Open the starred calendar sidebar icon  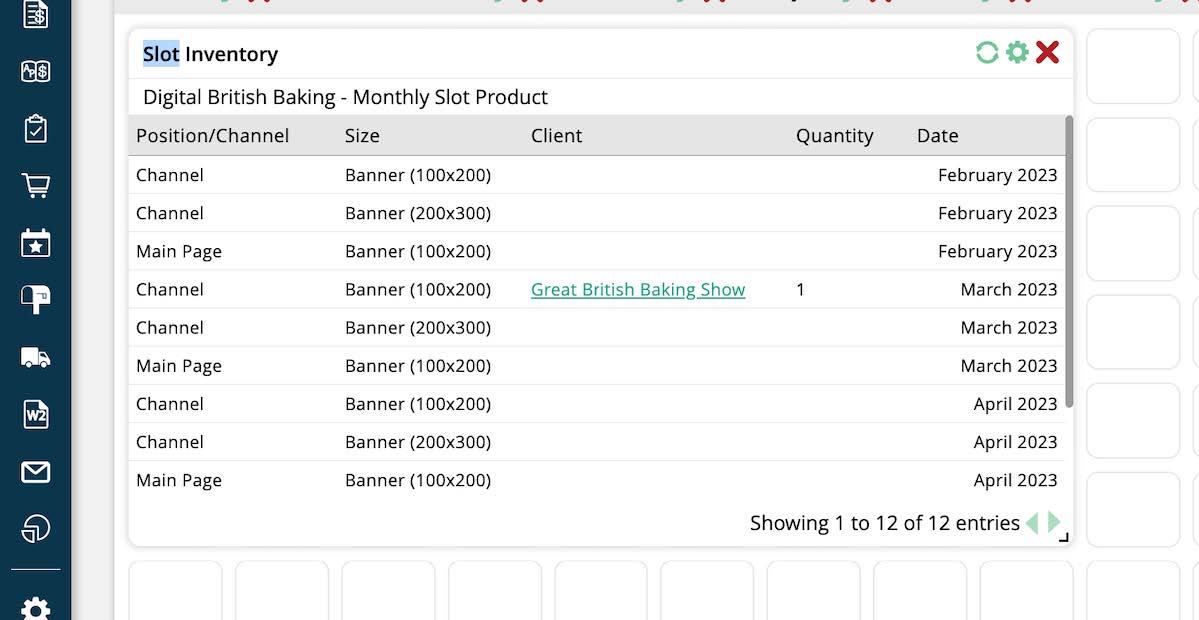pyautogui.click(x=36, y=243)
